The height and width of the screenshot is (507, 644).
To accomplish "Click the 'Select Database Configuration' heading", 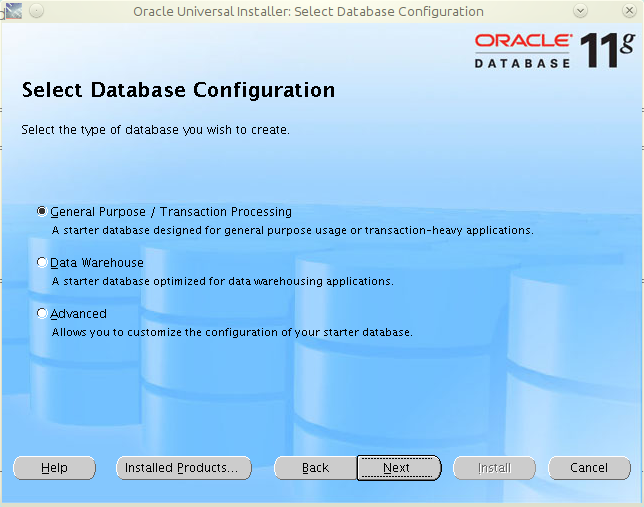I will [179, 90].
